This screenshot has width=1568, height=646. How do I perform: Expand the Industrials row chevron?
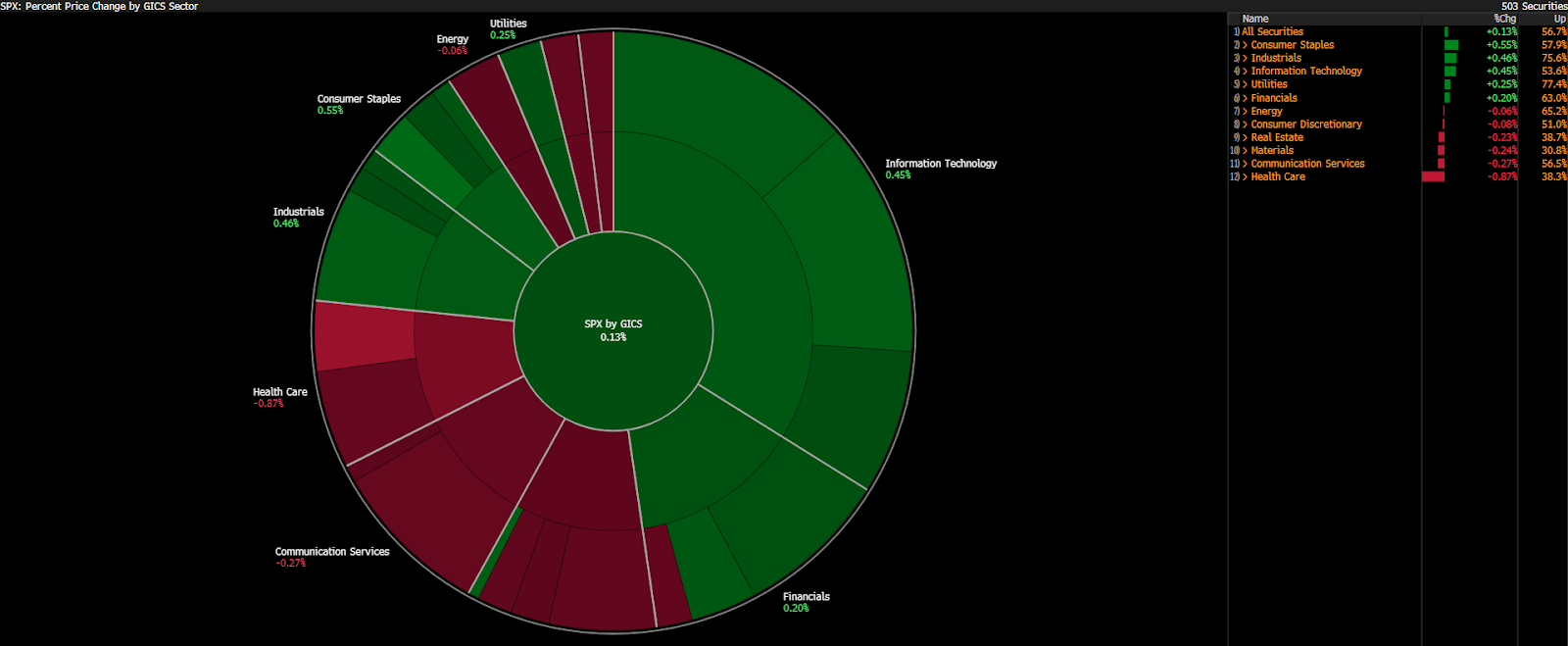pos(1246,58)
